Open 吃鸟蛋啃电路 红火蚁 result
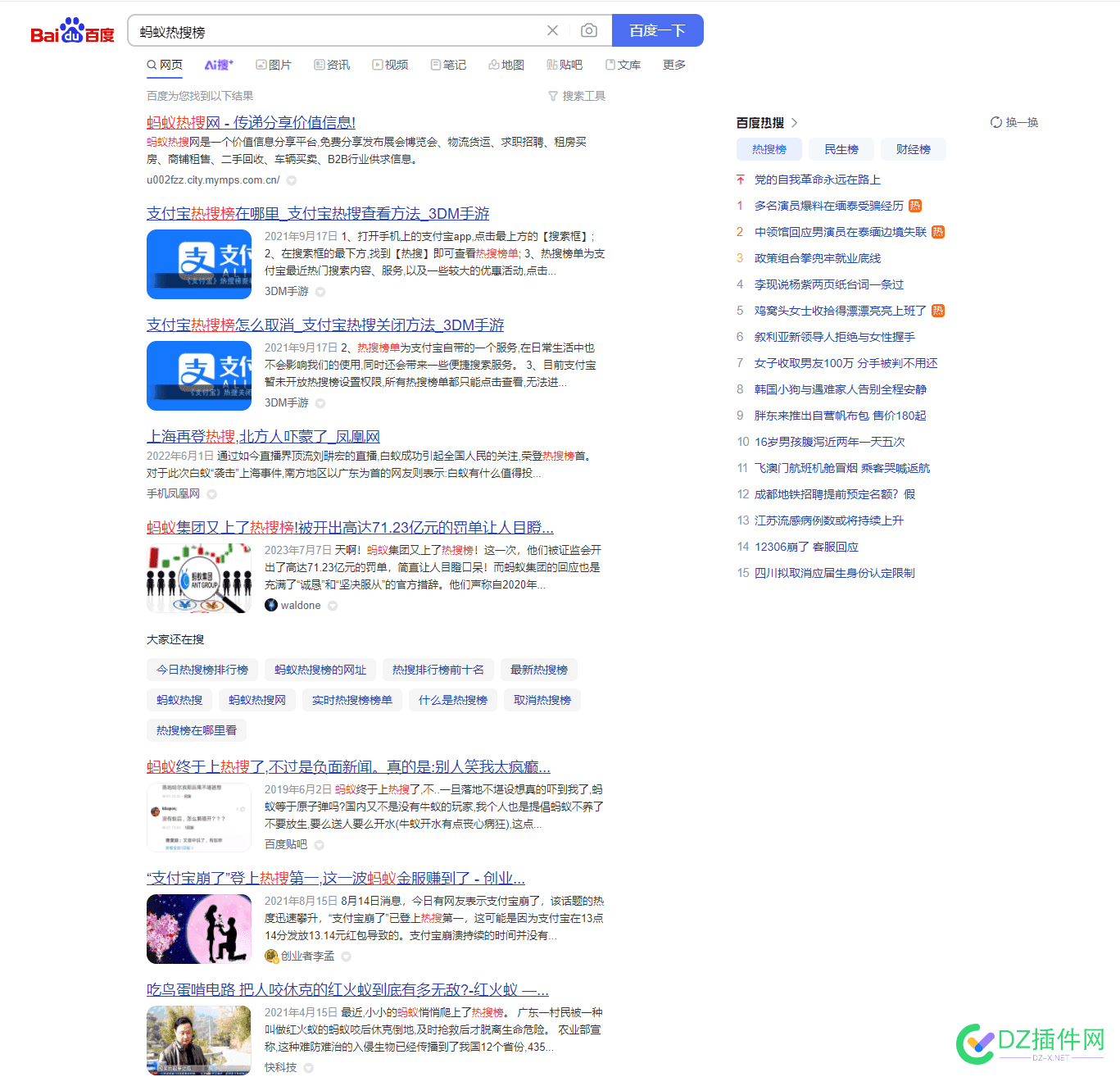Image resolution: width=1120 pixels, height=1077 pixels. (x=347, y=989)
